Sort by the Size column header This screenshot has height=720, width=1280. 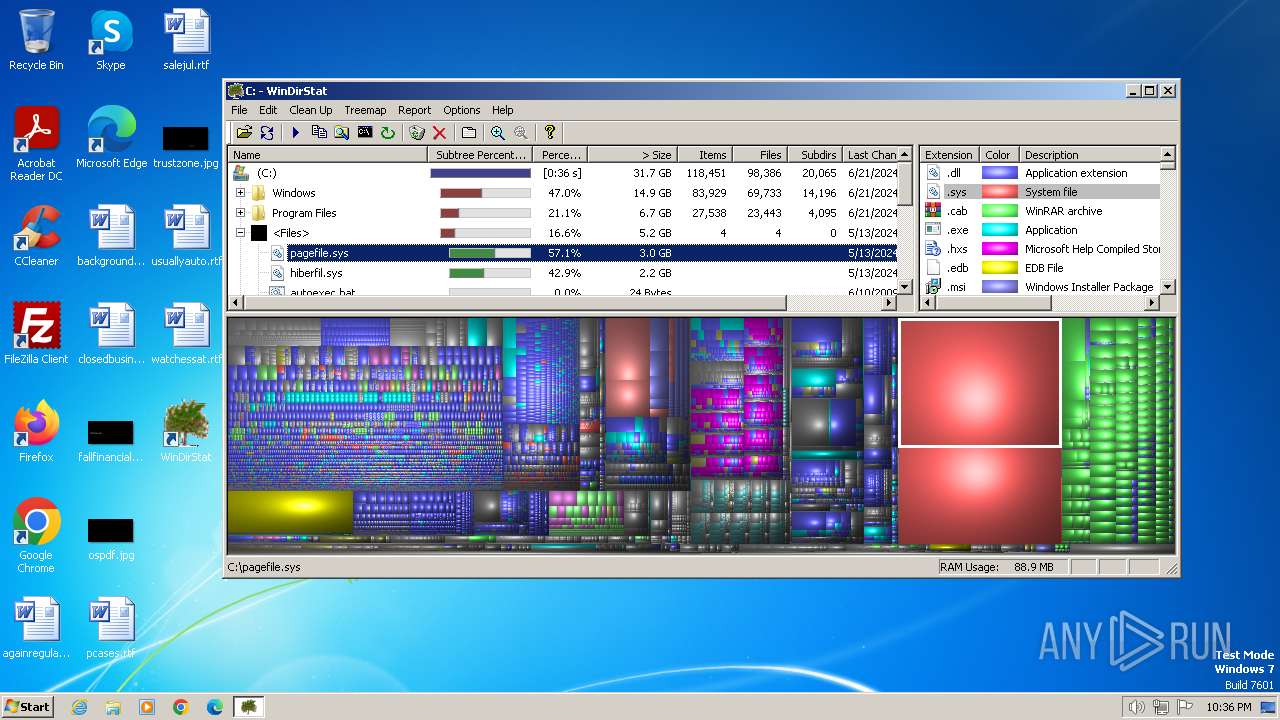(632, 155)
